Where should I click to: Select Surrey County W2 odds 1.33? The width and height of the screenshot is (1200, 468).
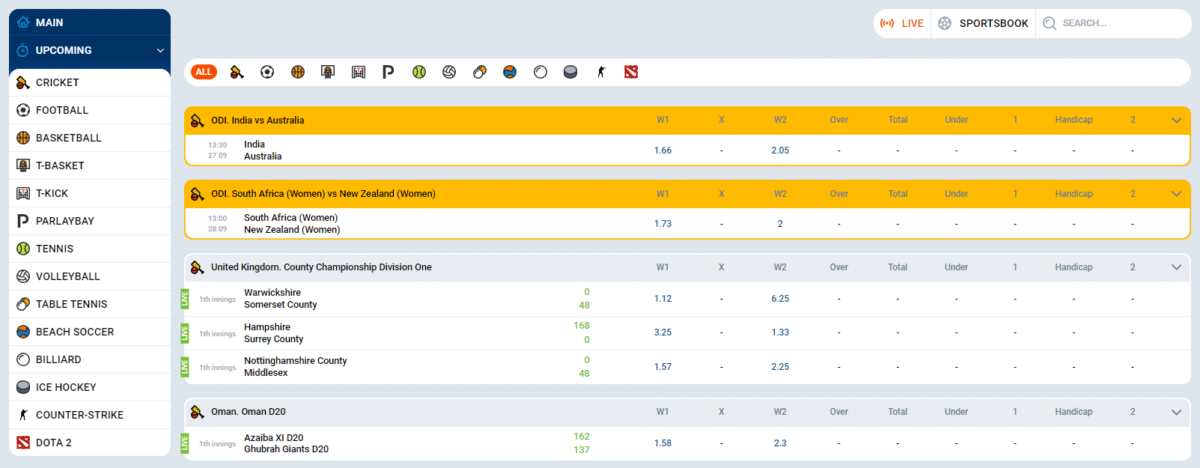coord(780,332)
